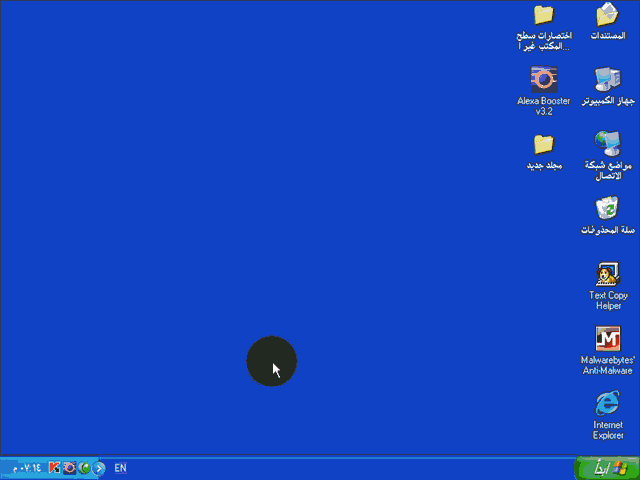Select the Recycle Bin (سلة المحذوفات) icon
Viewport: 640px width, 480px height.
608,208
